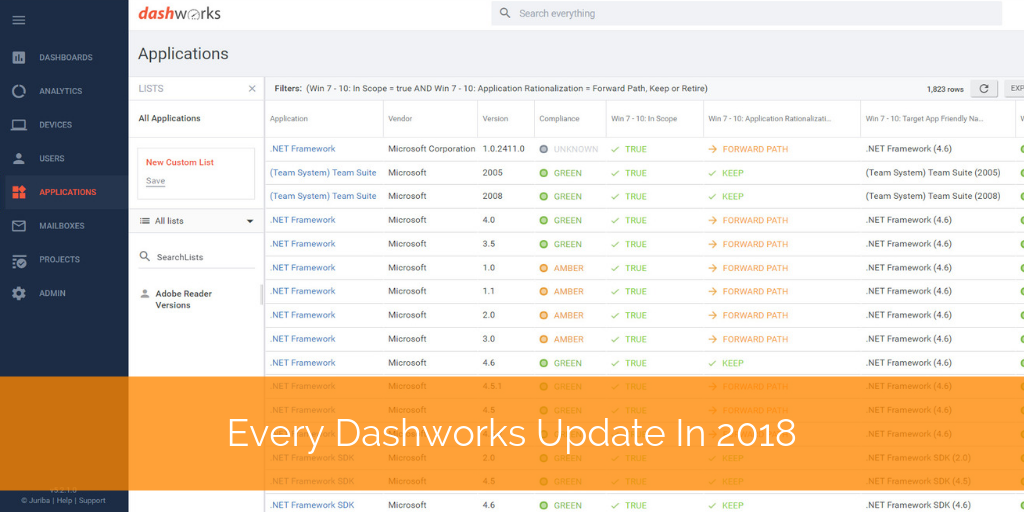Sort by Compliance column header
Screen dimensions: 1024x512
tap(559, 119)
